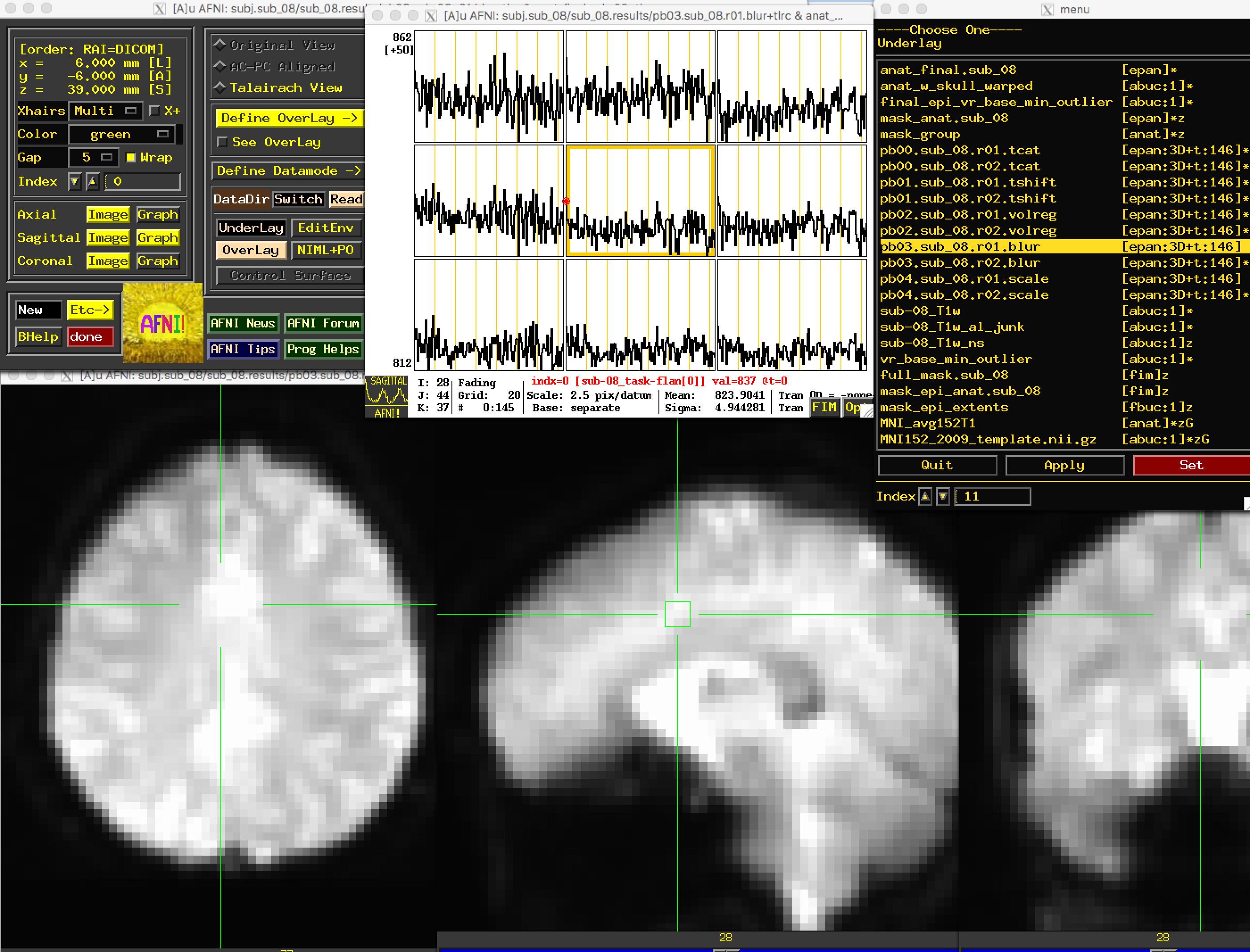Click the DataDir Switch button
This screenshot has height=952, width=1250.
(298, 199)
